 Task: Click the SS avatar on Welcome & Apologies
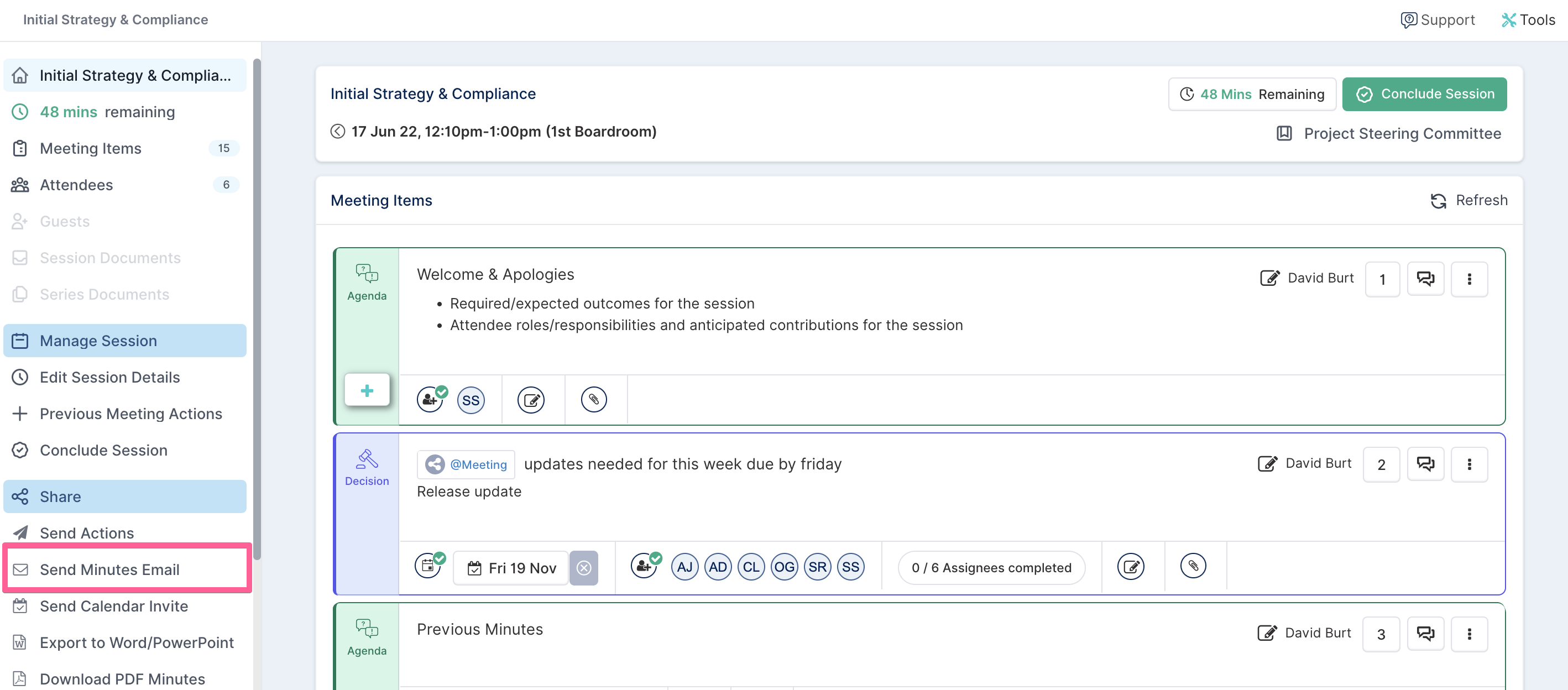[471, 400]
